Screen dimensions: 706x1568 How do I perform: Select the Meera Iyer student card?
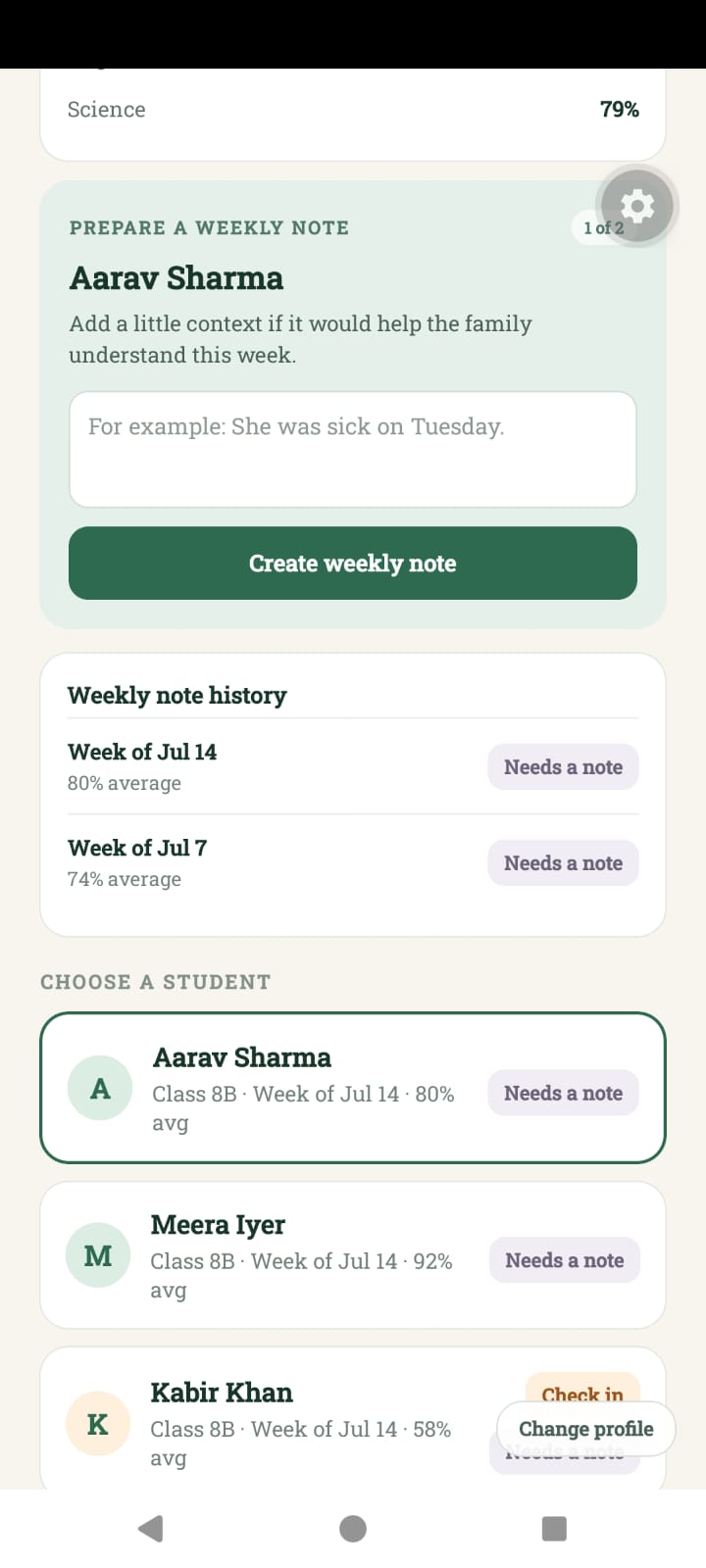click(353, 1255)
